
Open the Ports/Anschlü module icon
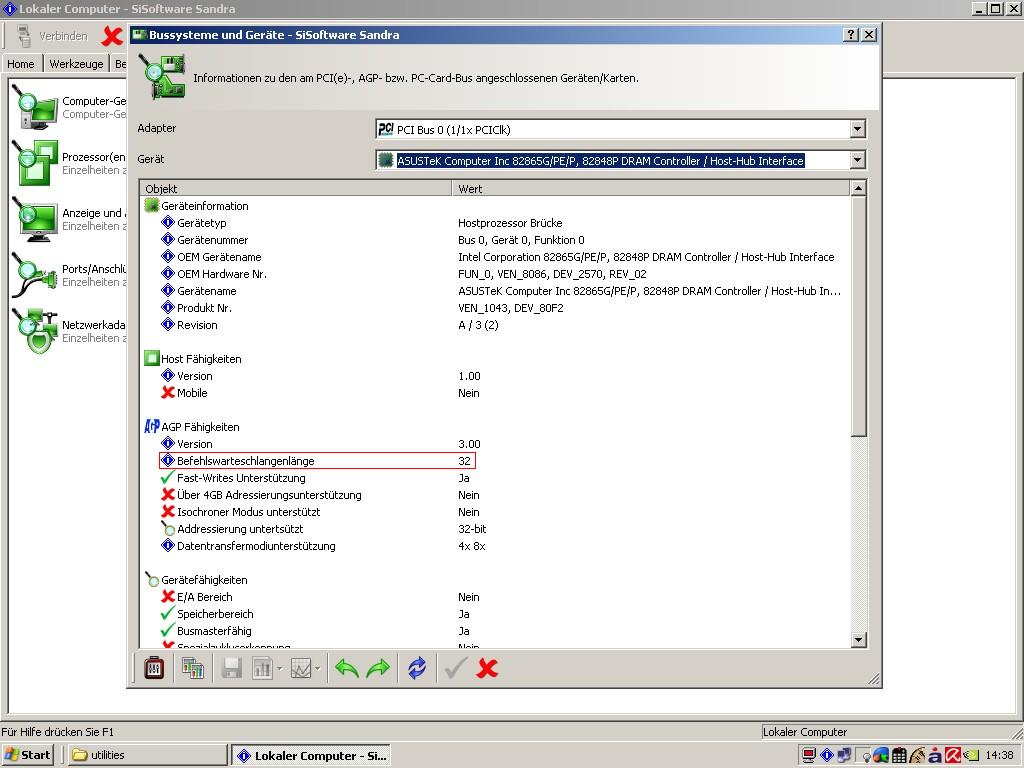pos(36,275)
